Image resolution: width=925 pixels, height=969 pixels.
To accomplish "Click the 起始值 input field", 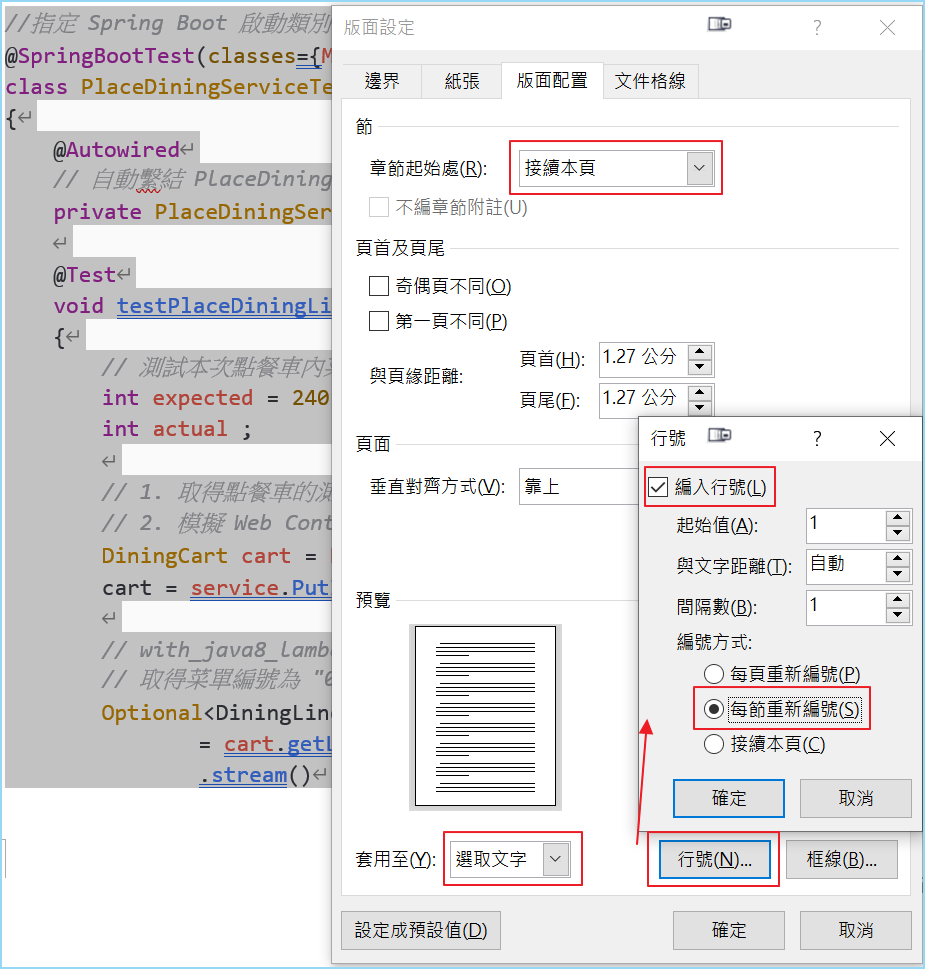I will click(845, 525).
